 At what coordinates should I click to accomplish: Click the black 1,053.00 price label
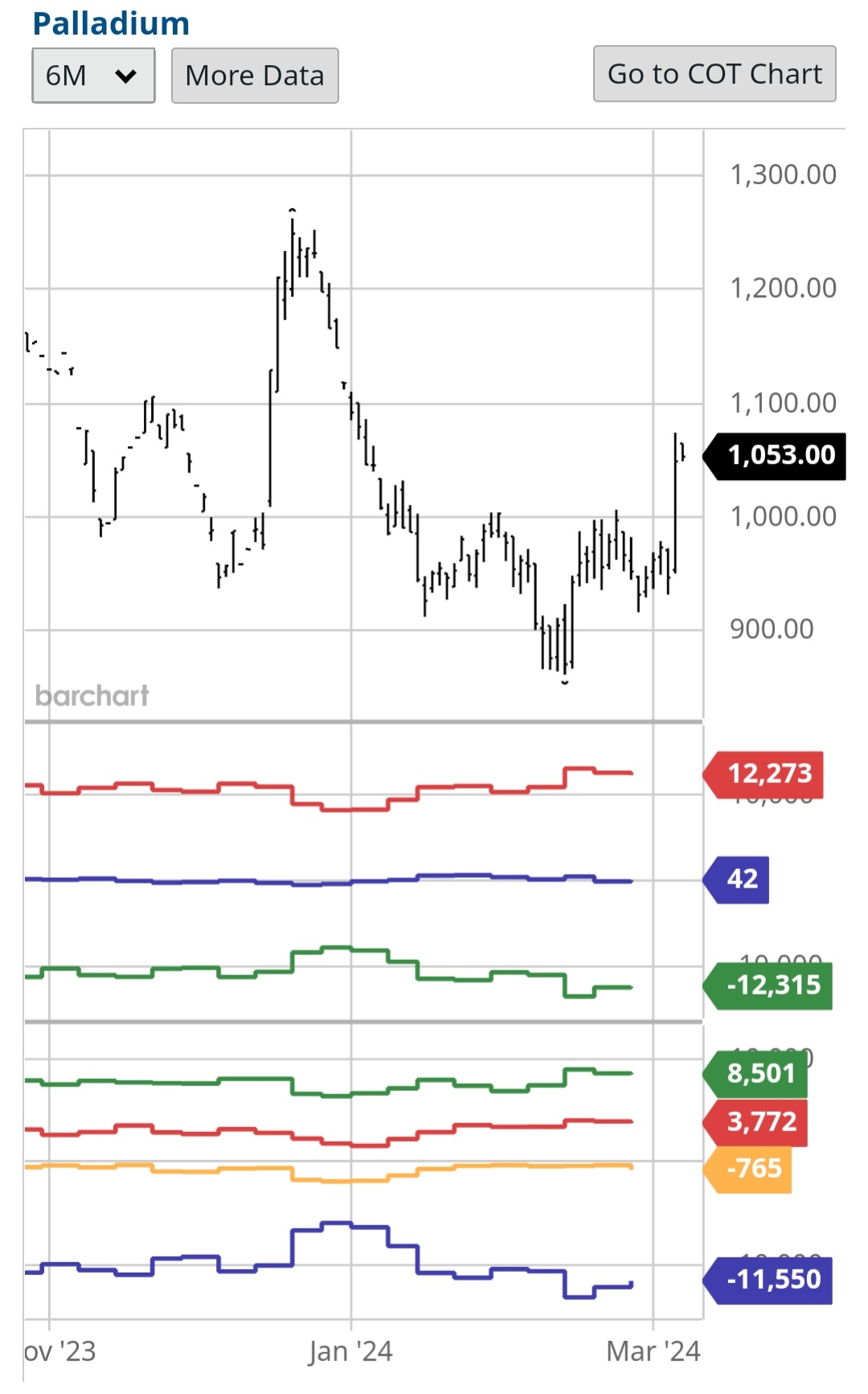[x=780, y=455]
